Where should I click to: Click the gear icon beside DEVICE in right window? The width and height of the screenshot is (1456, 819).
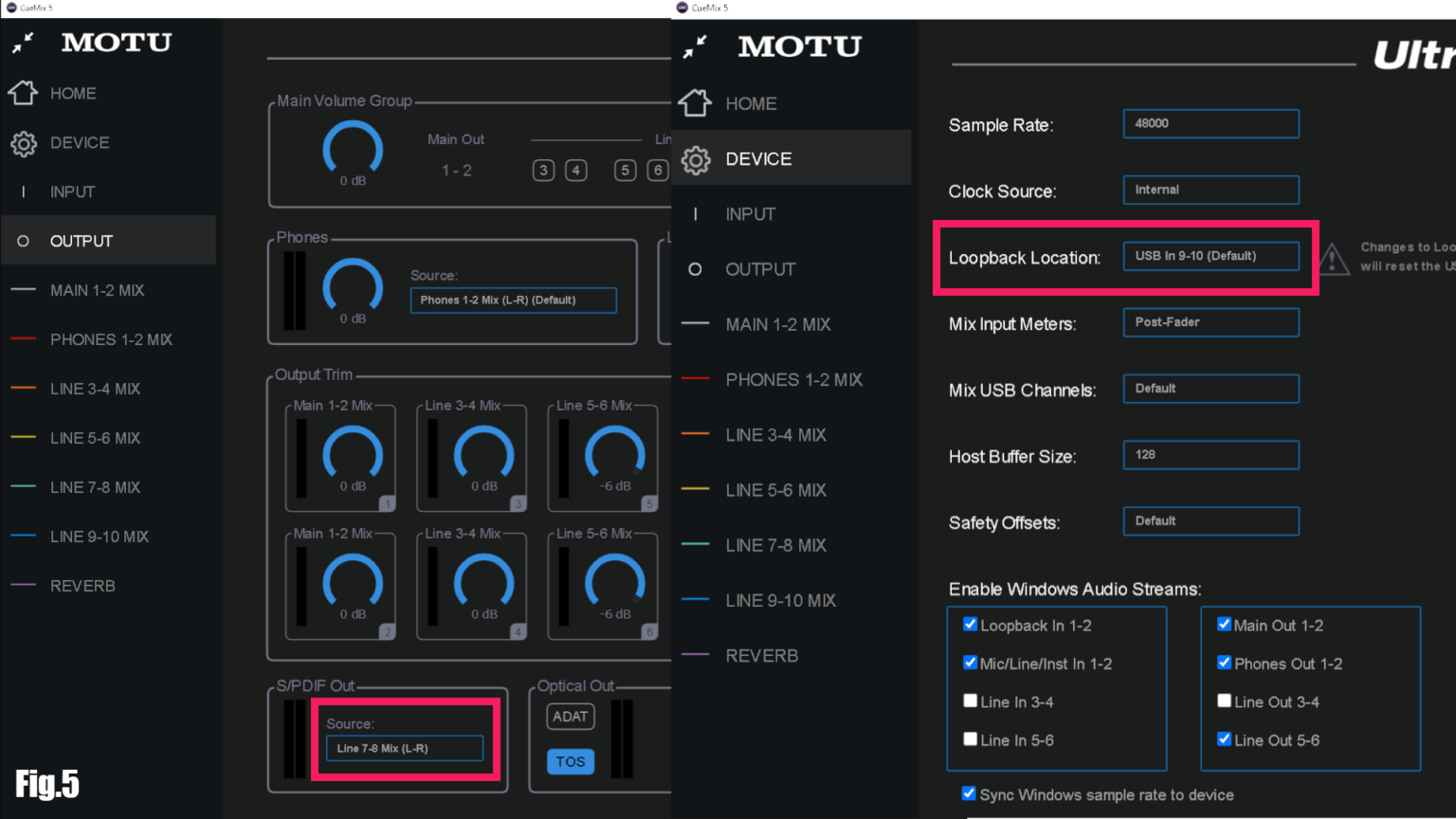tap(696, 159)
